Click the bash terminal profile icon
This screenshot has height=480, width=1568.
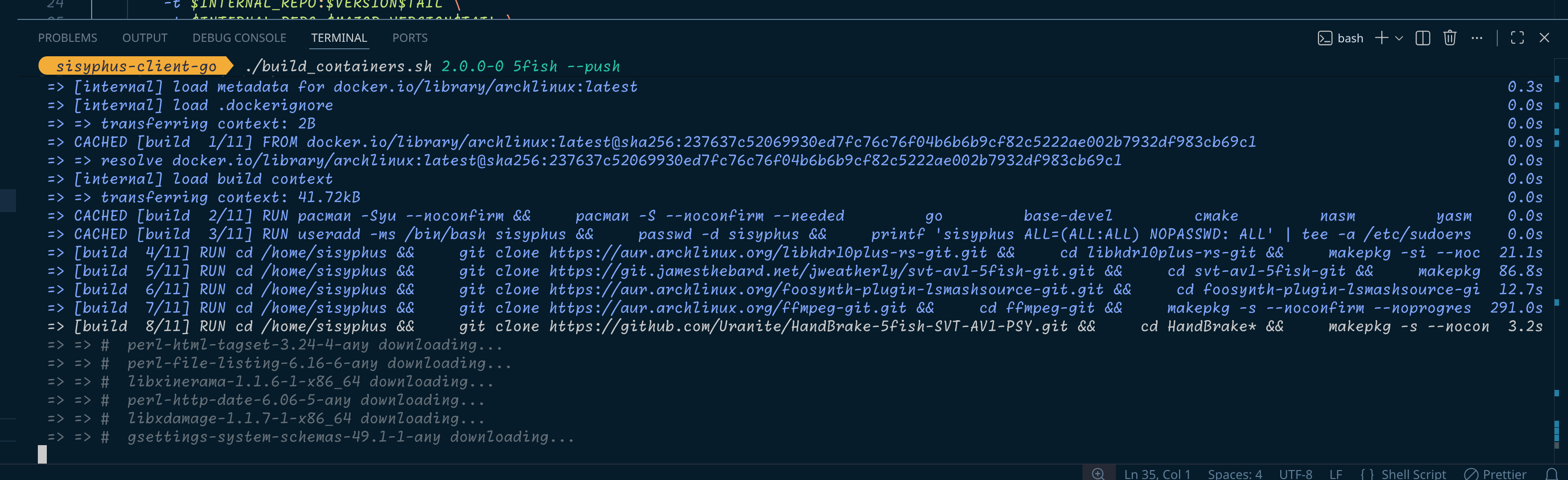click(x=1325, y=38)
